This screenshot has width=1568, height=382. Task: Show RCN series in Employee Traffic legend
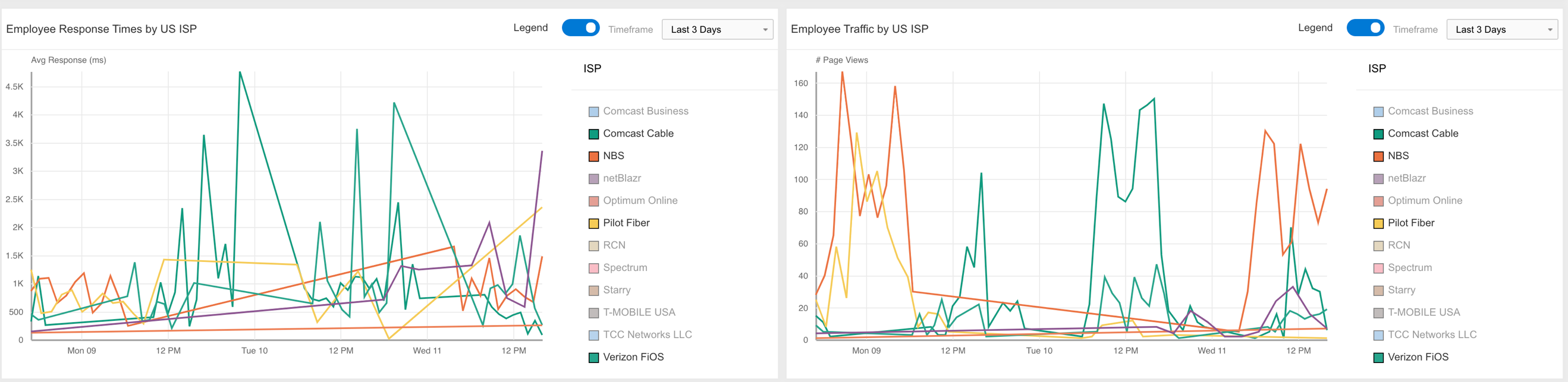[1398, 245]
